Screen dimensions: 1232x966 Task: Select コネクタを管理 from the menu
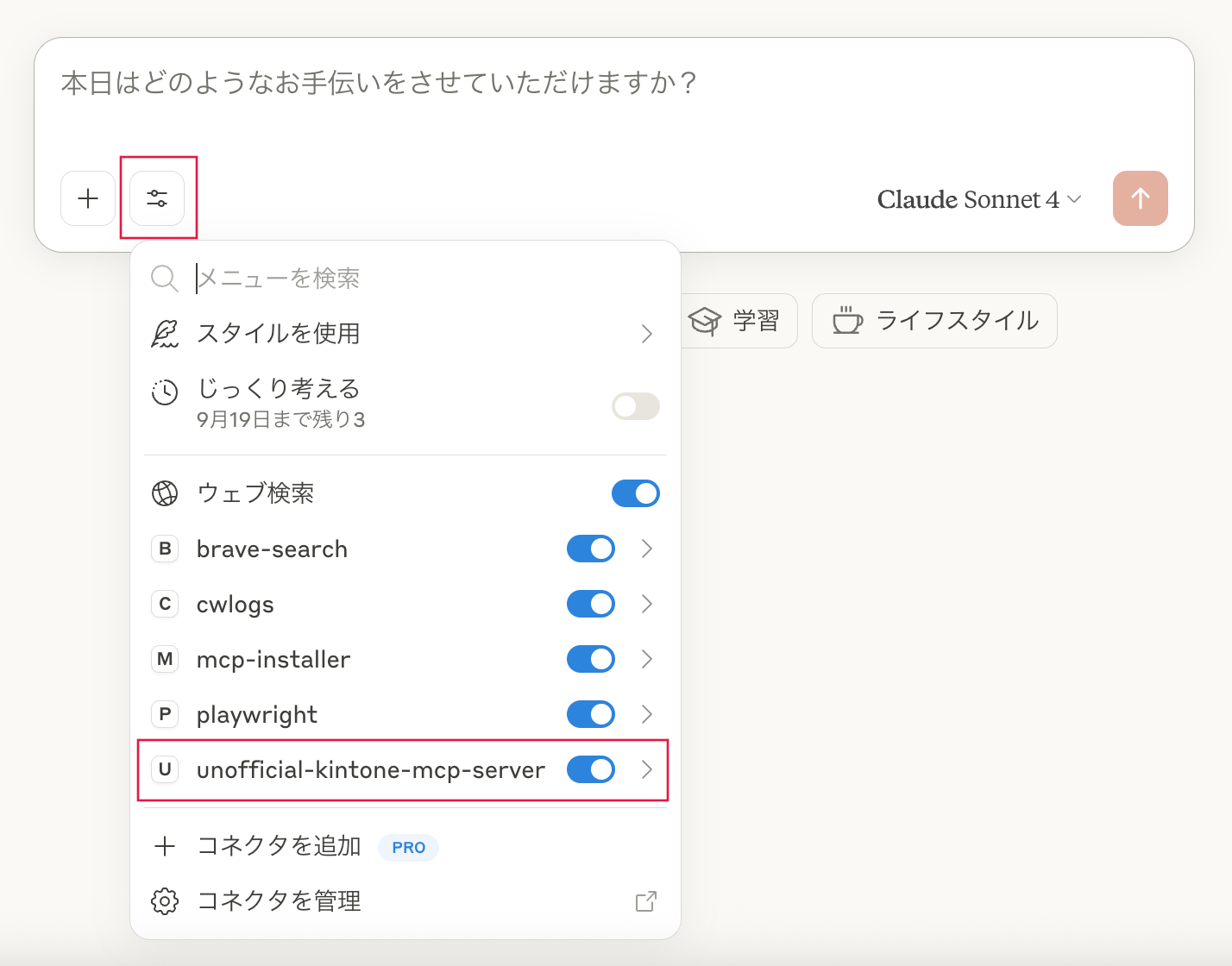(x=280, y=900)
